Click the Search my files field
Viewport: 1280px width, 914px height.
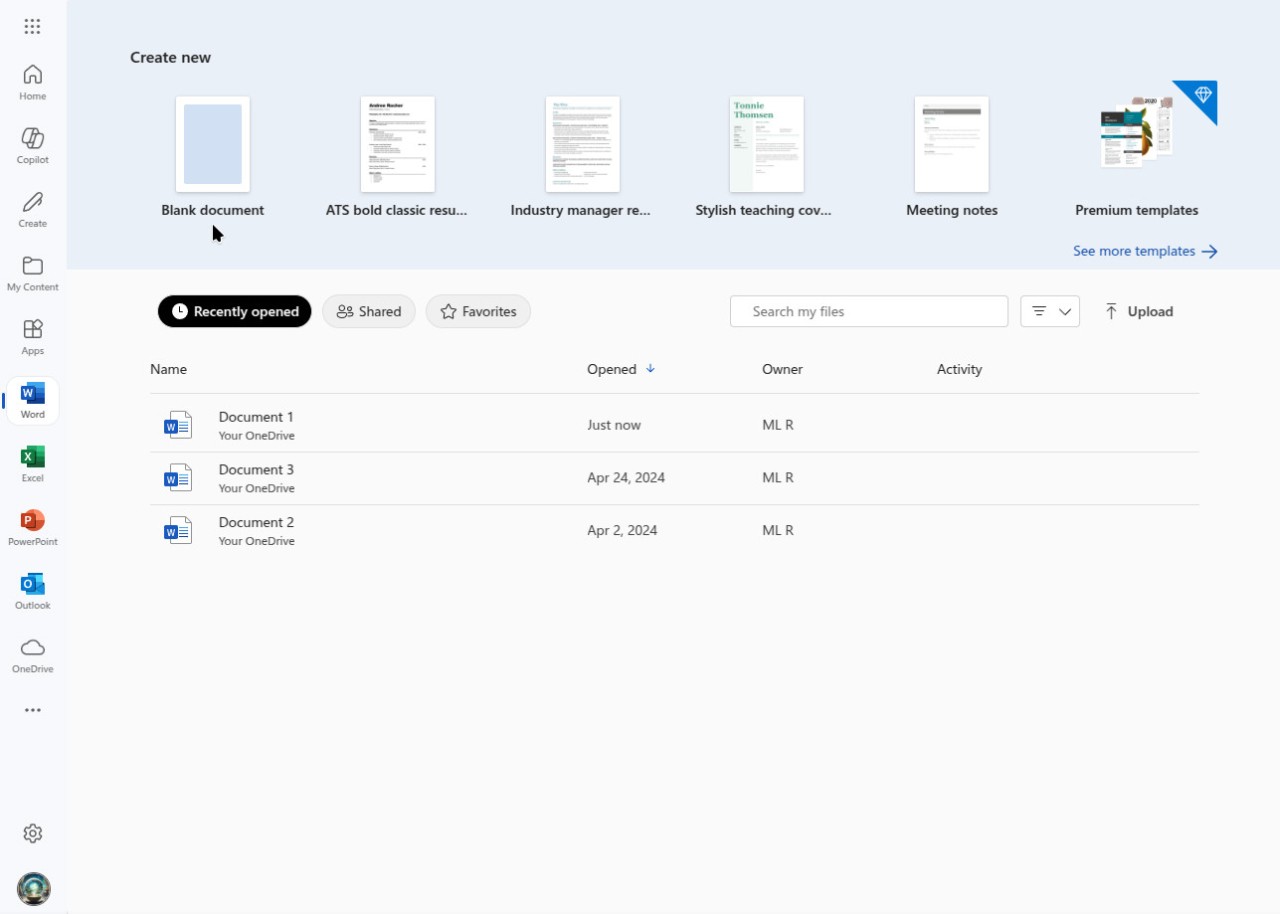[868, 311]
